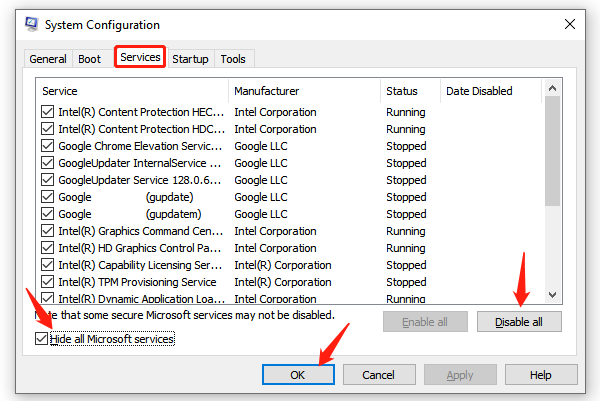Cancel the System Configuration dialog
This screenshot has width=600, height=401.
point(378,375)
